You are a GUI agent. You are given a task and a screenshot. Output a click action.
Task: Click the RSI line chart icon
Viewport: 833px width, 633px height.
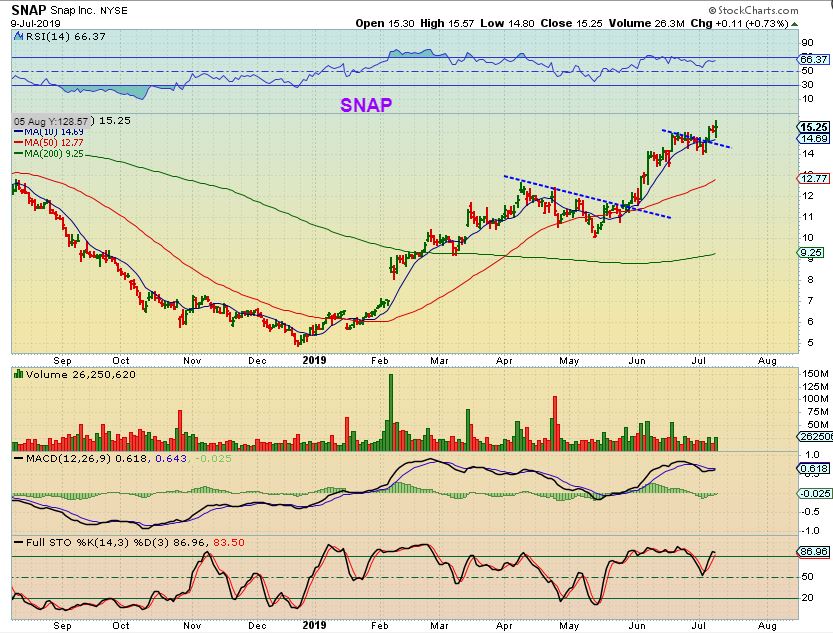coord(18,37)
